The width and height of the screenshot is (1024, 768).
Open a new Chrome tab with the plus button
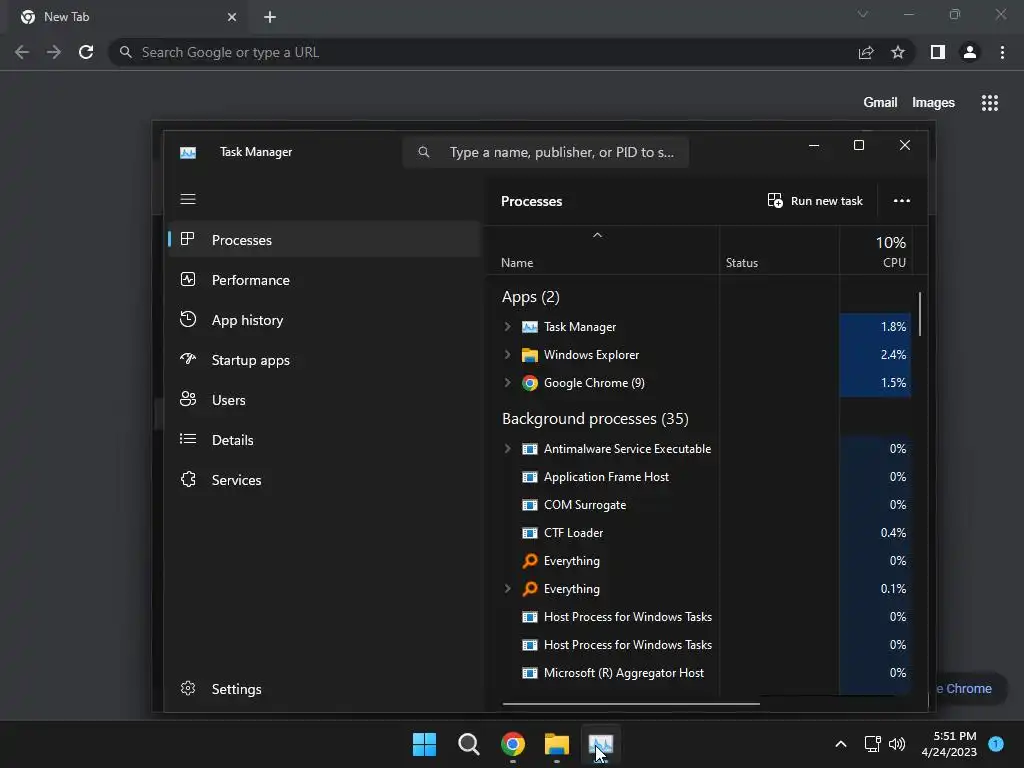click(270, 17)
